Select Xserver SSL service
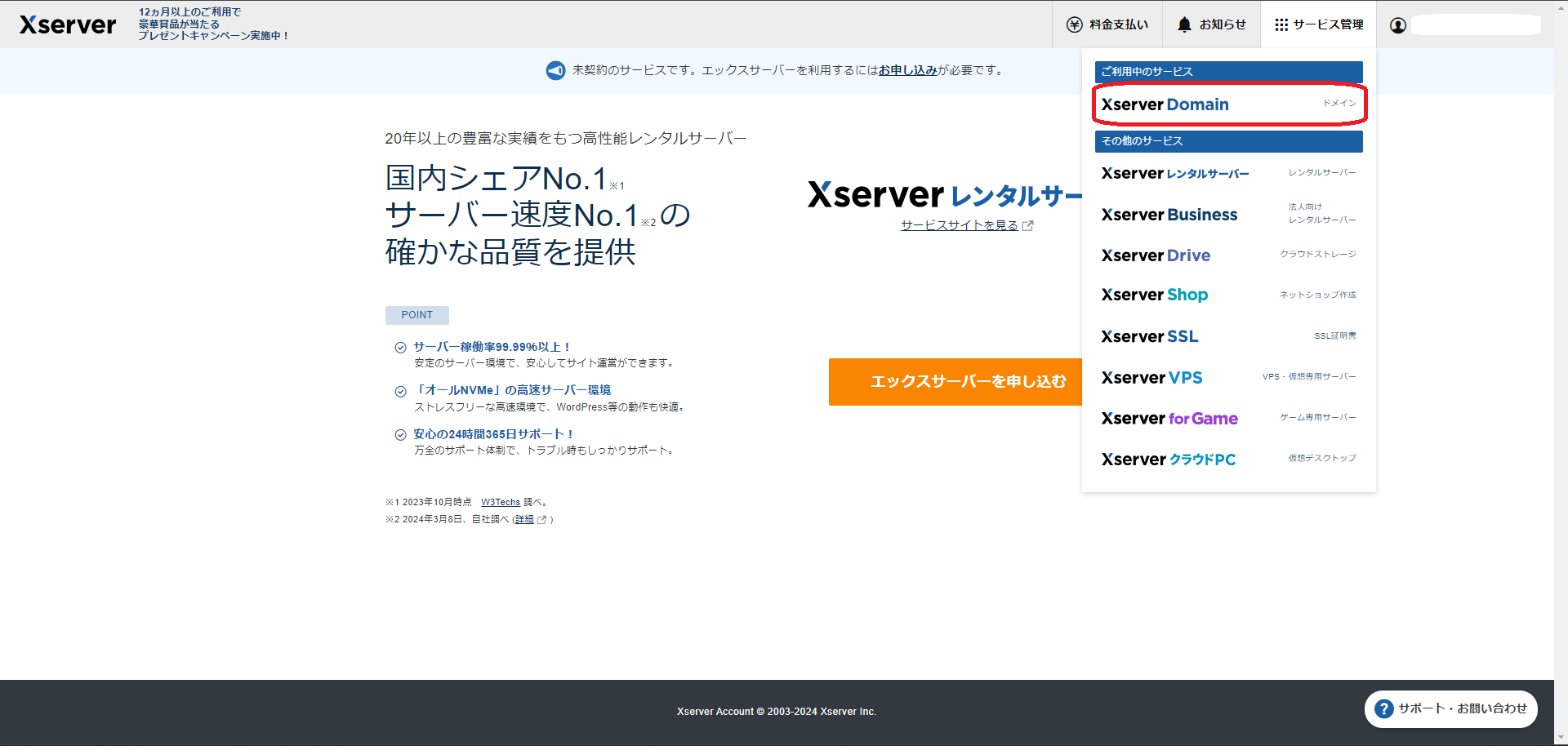Screen dimensions: 1568x746 1229,336
